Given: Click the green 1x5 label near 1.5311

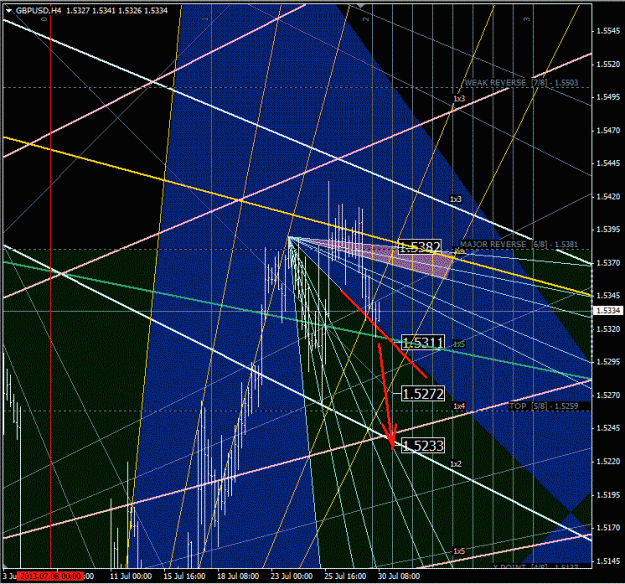Looking at the screenshot, I should point(459,344).
